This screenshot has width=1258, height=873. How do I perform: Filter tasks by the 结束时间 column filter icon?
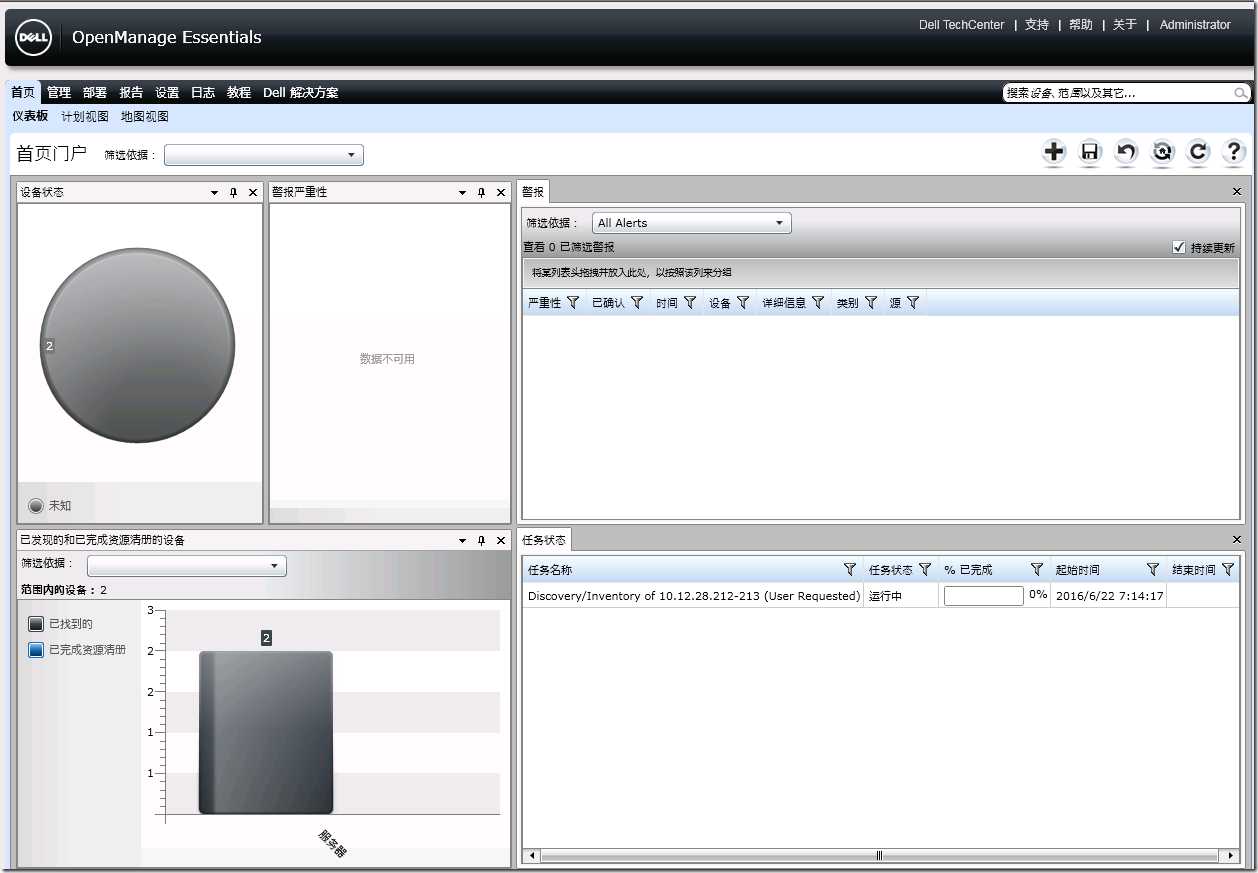point(1228,569)
